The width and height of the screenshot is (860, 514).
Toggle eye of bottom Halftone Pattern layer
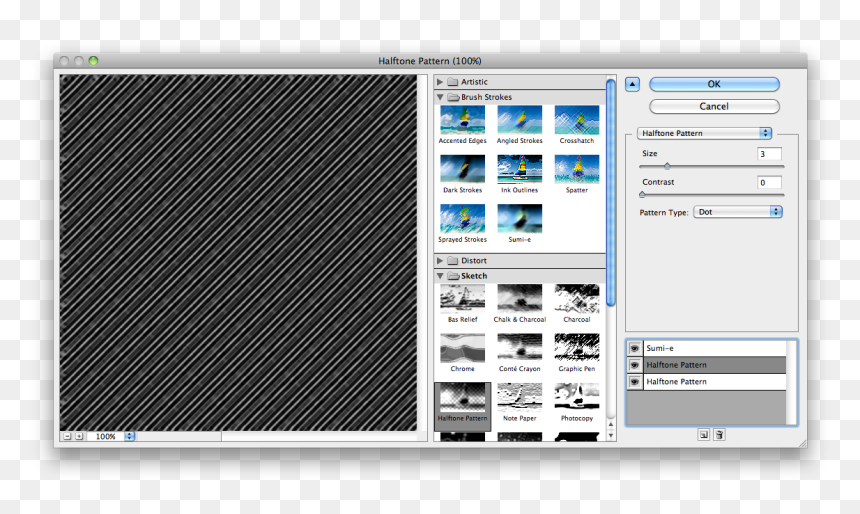[635, 381]
